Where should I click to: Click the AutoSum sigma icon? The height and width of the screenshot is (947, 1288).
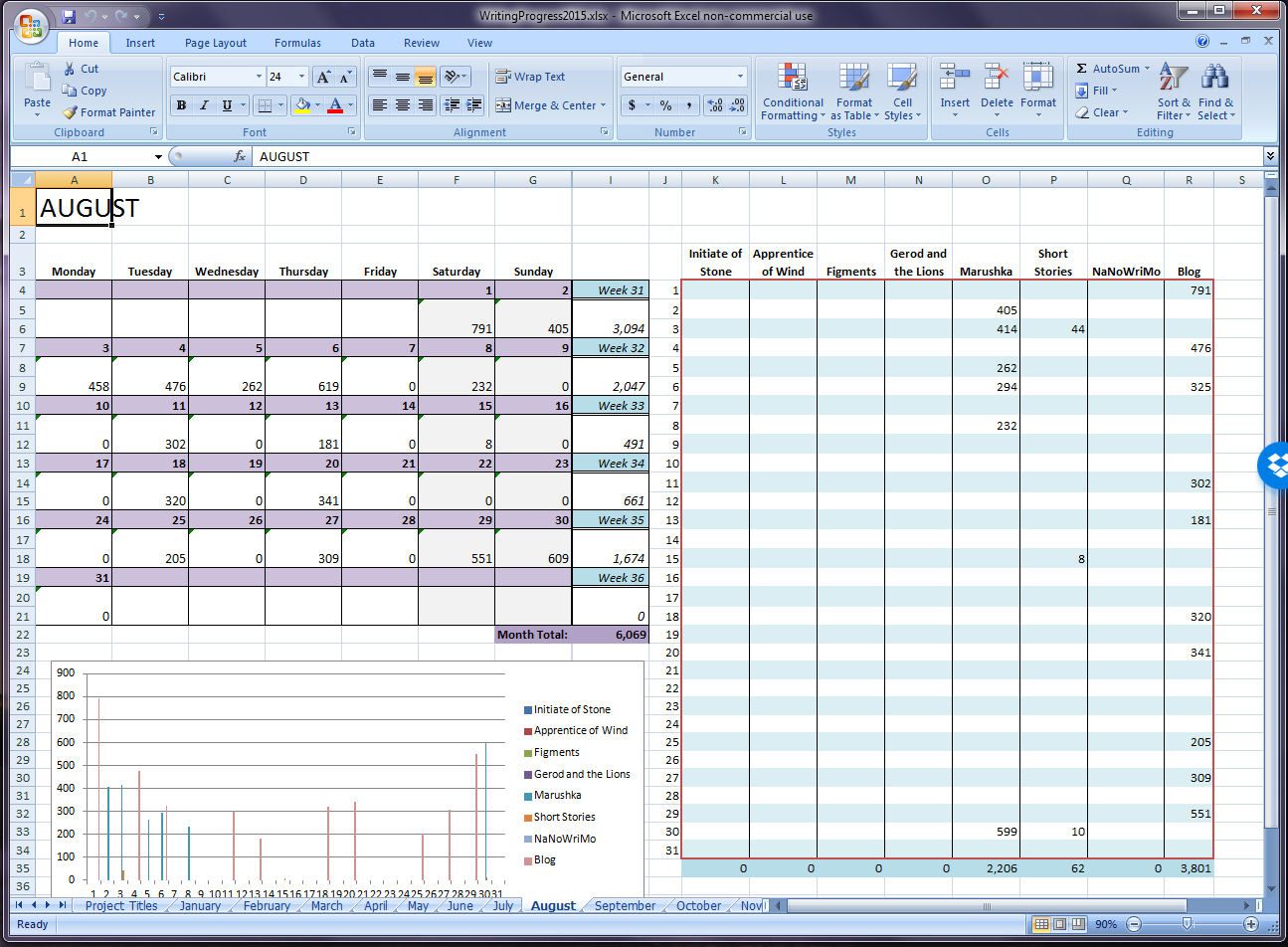(x=1081, y=69)
